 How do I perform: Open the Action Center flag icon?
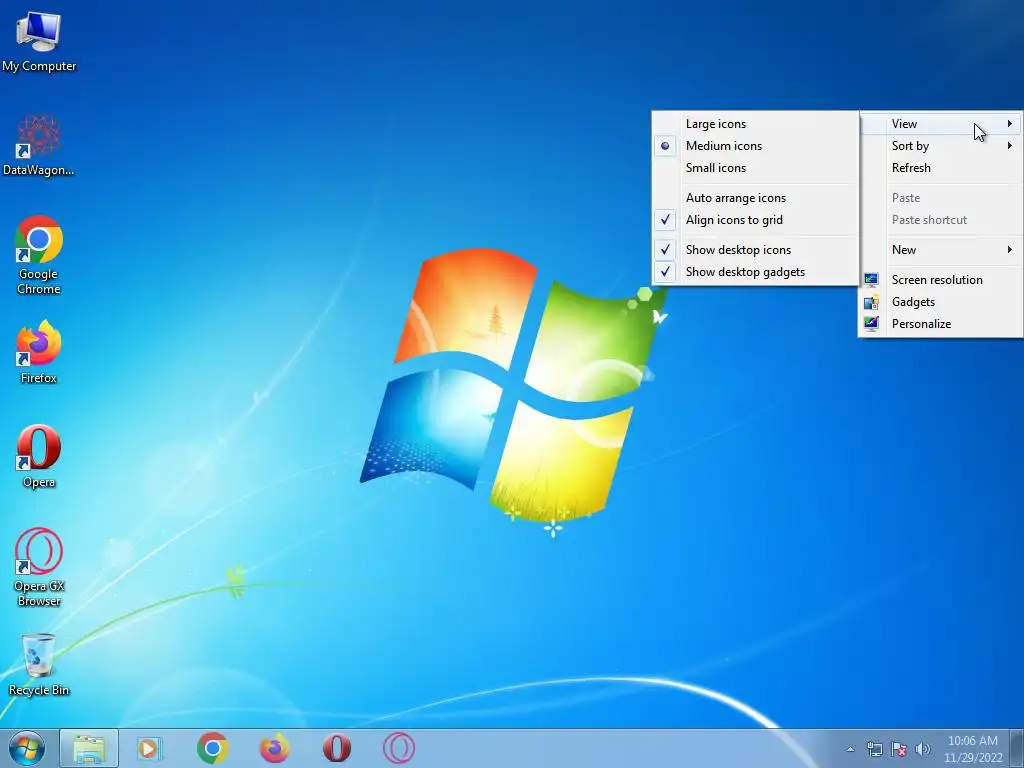899,749
